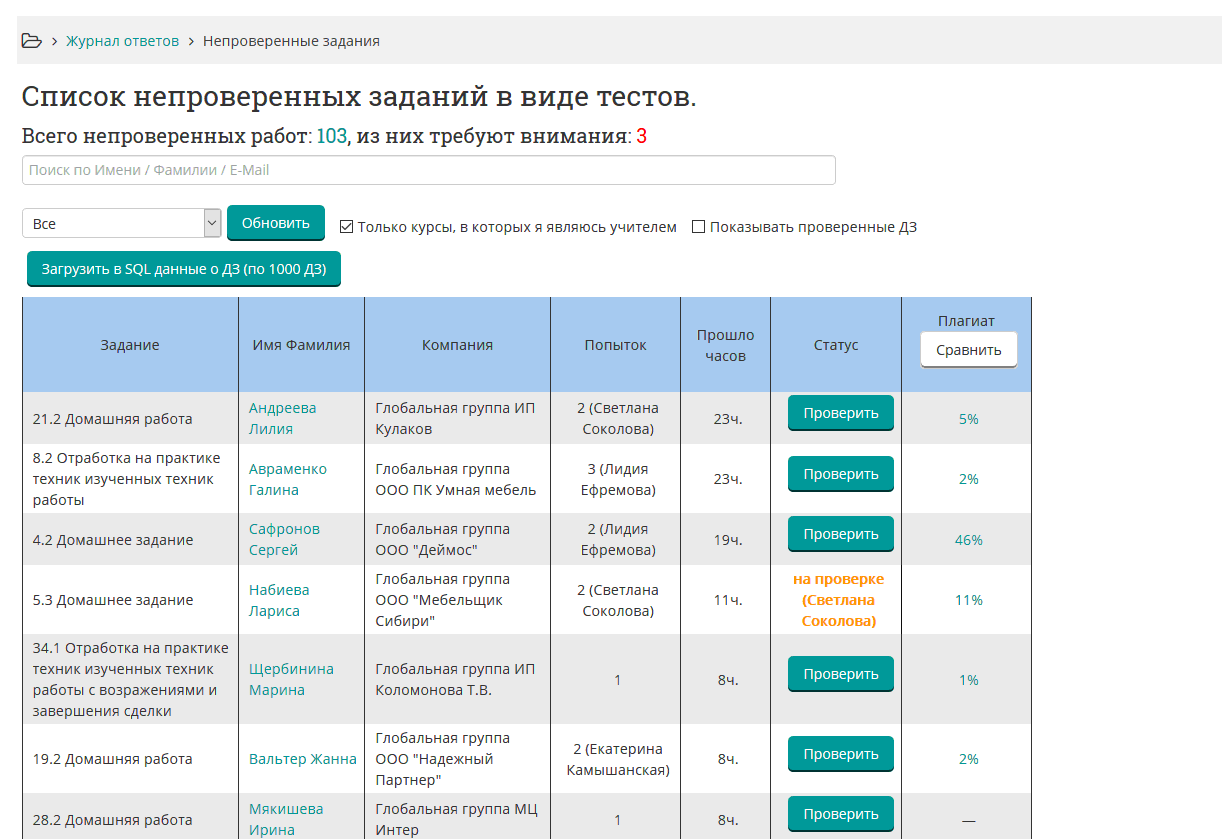
Task: Click Проверить for Андреева Лилия row
Action: [x=840, y=414]
